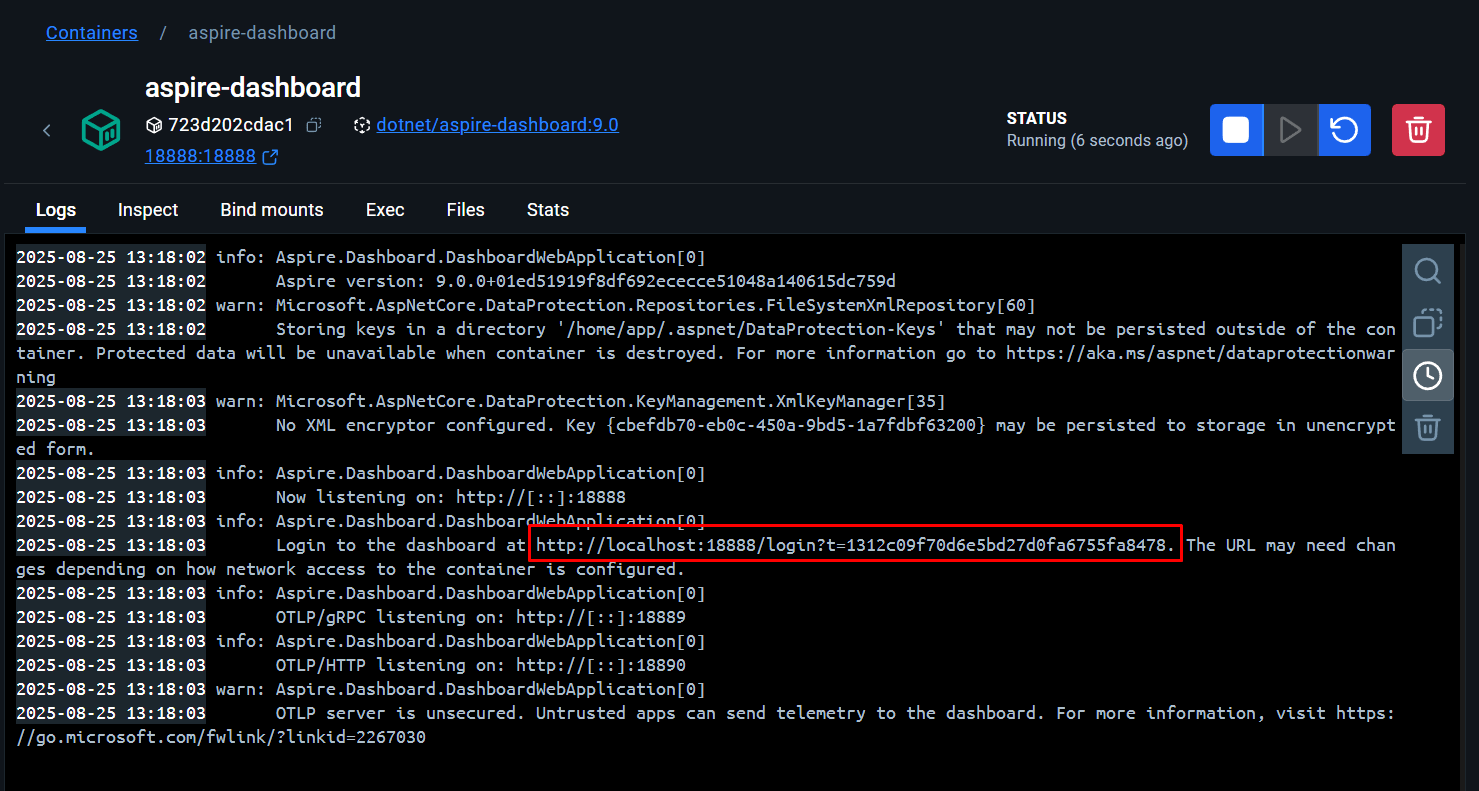
Task: Switch to the Files tab
Action: click(x=465, y=210)
